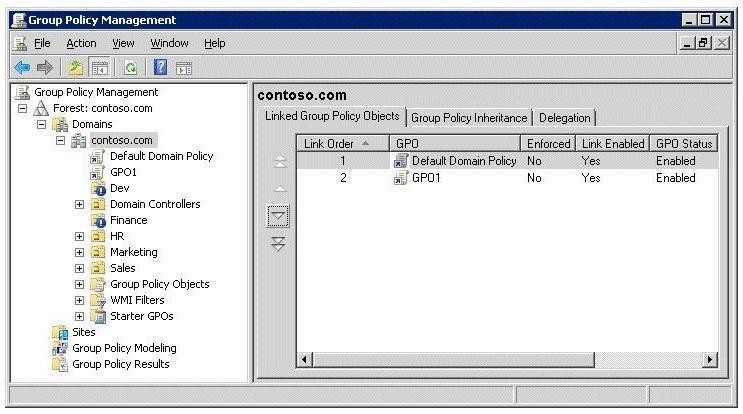743x414 pixels.
Task: Select root Group Policy Management node
Action: pyautogui.click(x=96, y=92)
